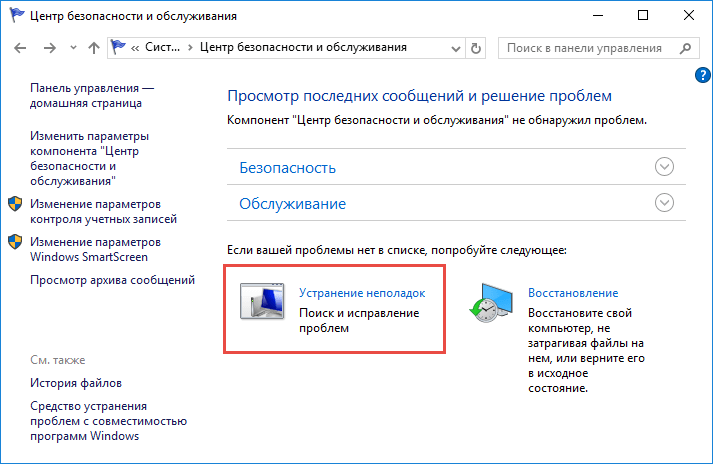Open 'Изменение параметров Windows SmartScreen'

coord(95,249)
